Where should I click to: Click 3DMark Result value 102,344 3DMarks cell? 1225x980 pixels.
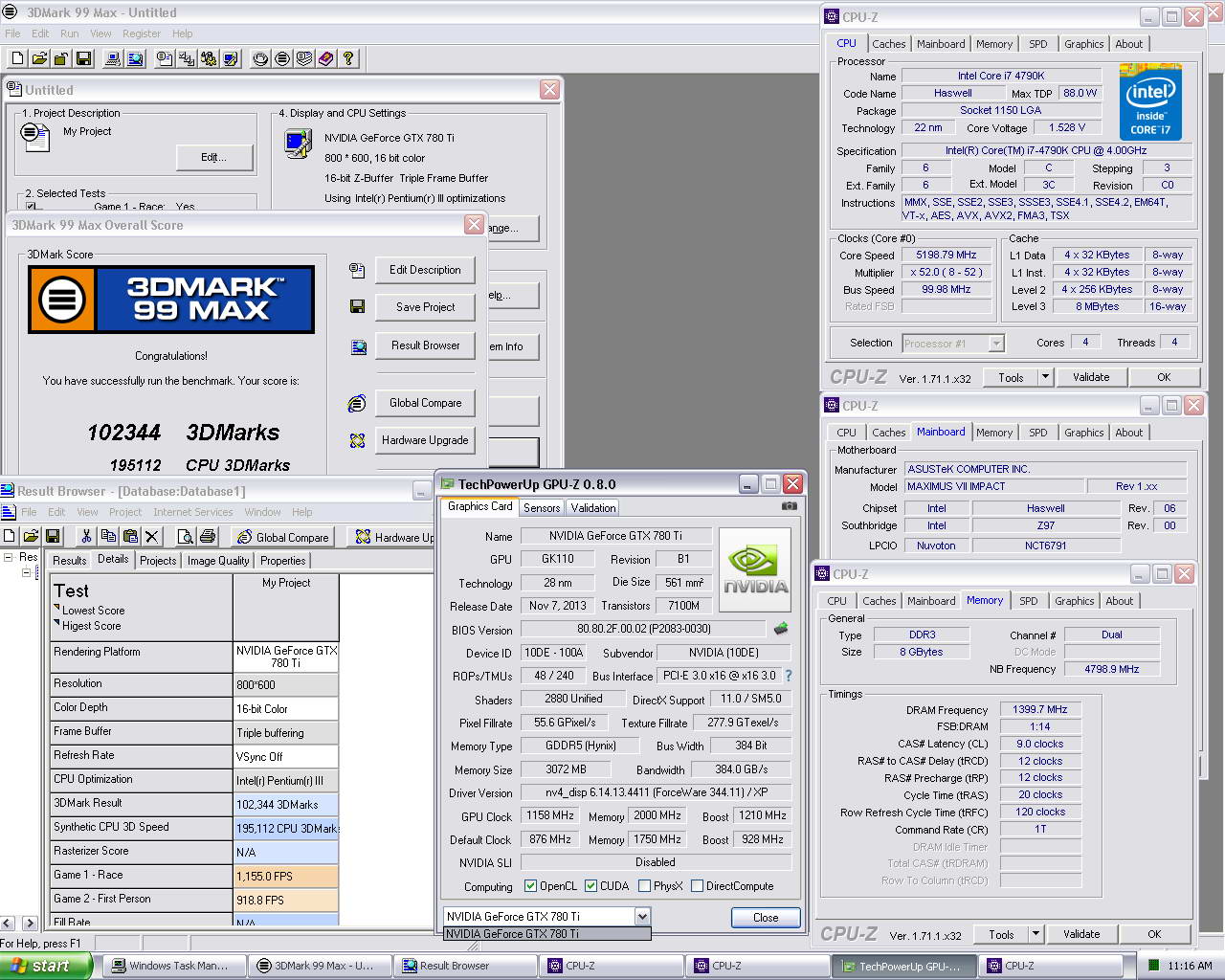(285, 805)
